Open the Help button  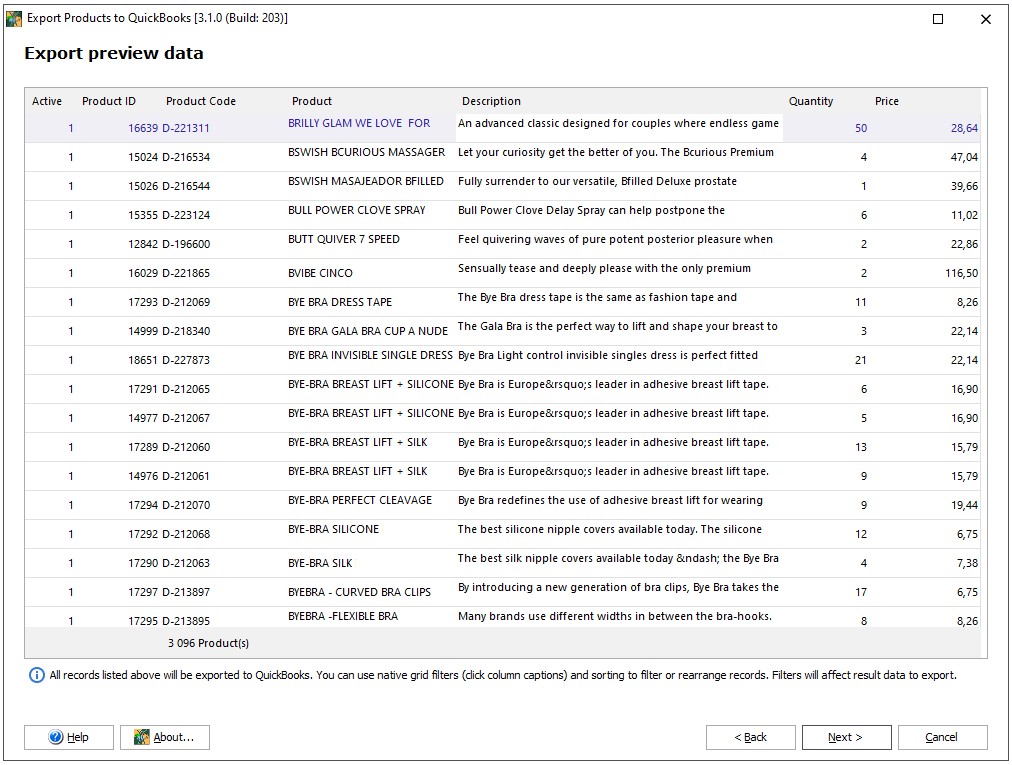click(69, 737)
